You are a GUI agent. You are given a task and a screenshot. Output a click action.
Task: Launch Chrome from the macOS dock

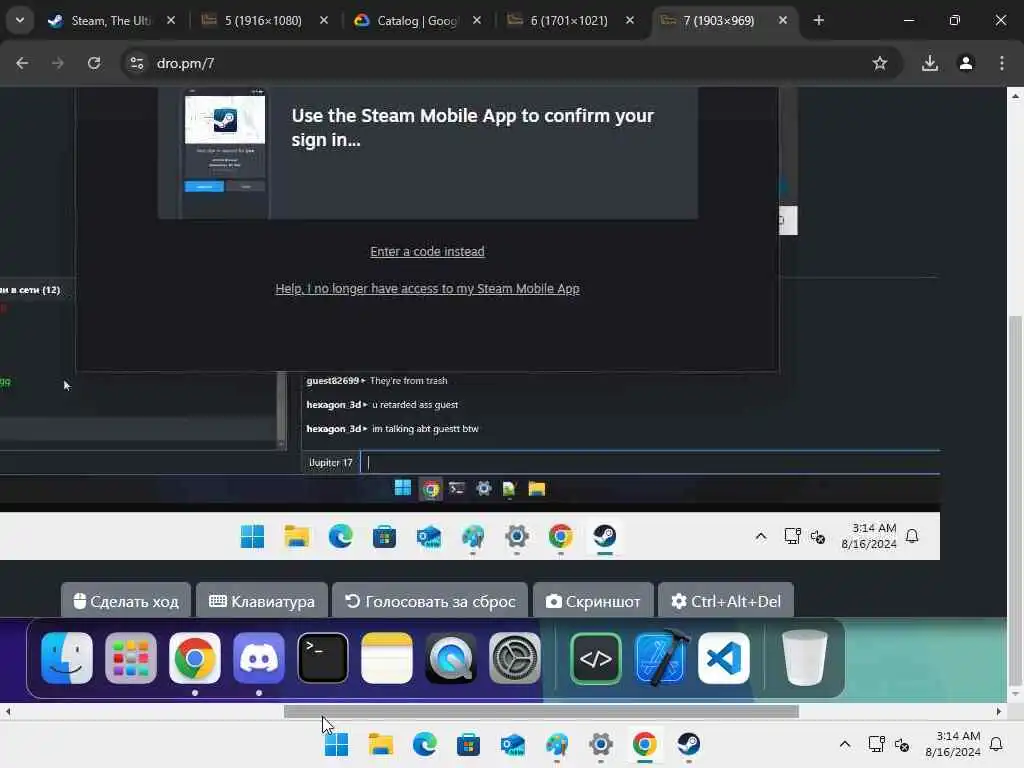pos(195,658)
